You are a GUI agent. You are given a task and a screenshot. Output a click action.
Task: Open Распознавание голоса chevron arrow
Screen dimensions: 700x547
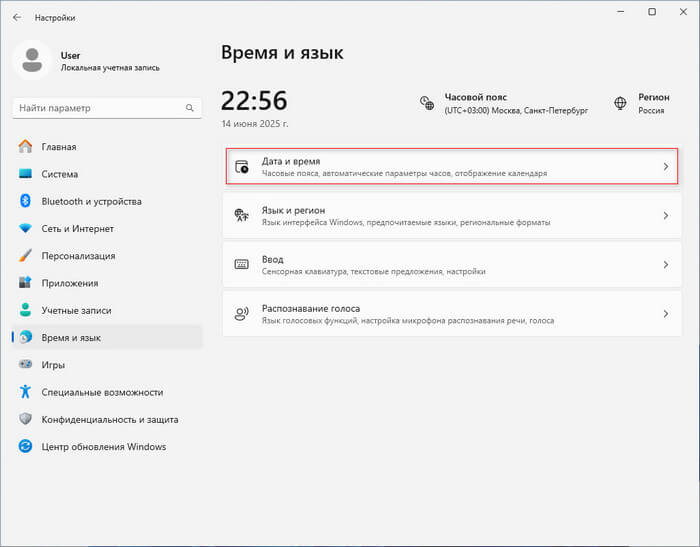(666, 314)
